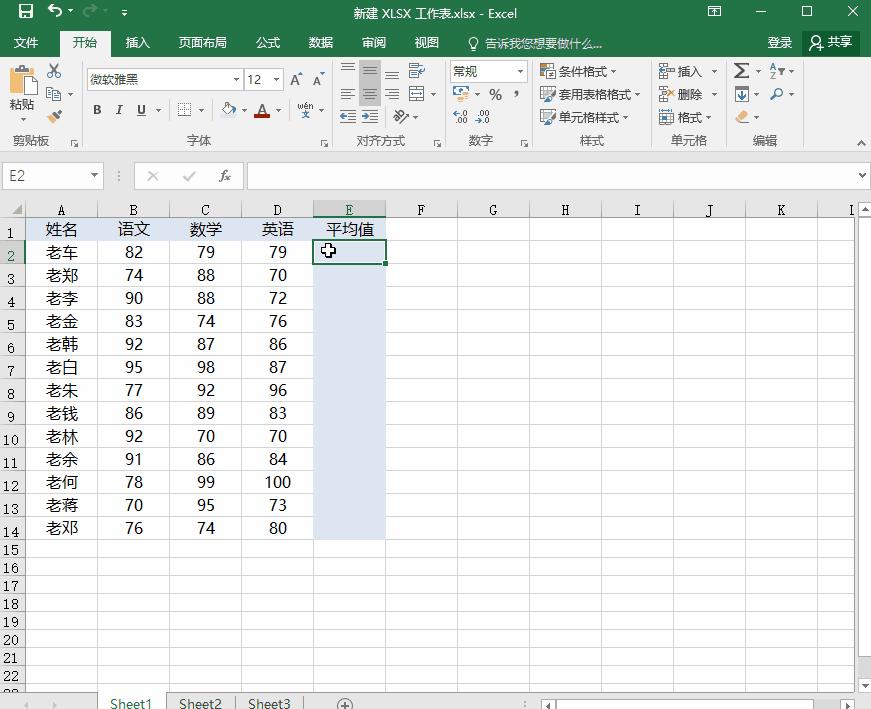The width and height of the screenshot is (871, 709).
Task: Switch to the 插入 ribbon tab
Action: [137, 43]
